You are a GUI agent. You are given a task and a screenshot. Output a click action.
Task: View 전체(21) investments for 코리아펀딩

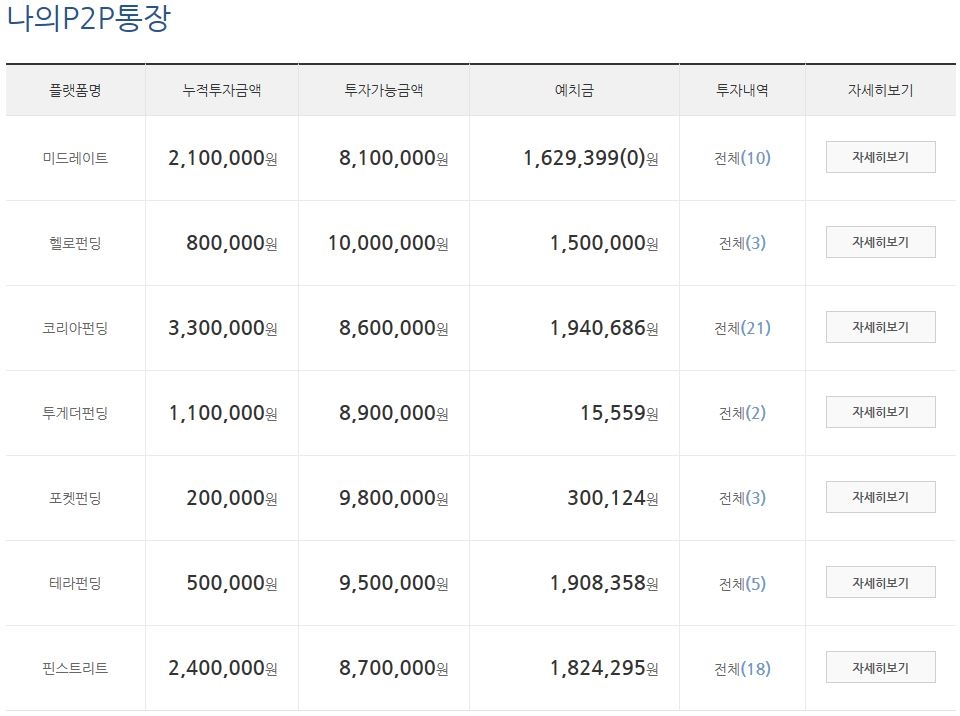coord(742,328)
